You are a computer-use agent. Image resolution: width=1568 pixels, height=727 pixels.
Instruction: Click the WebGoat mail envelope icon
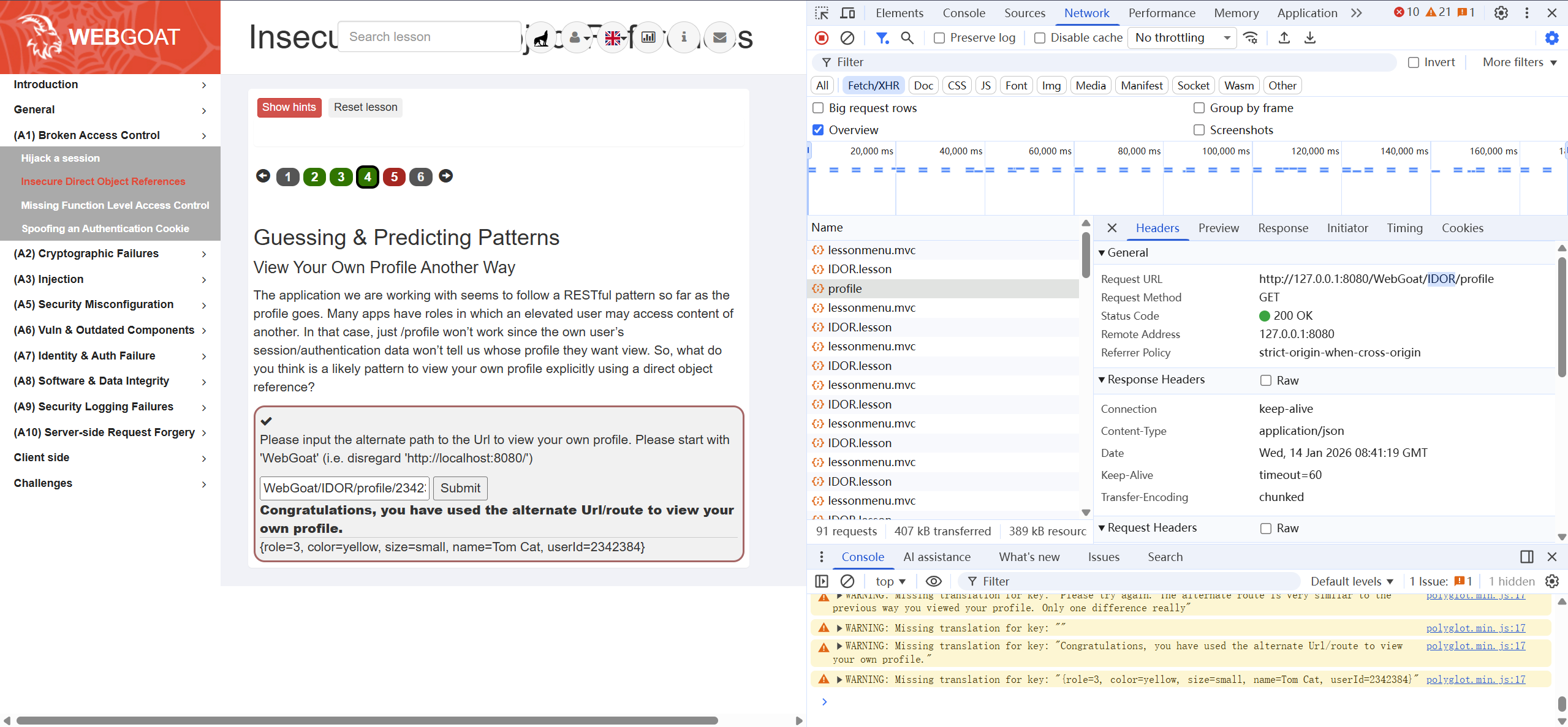(720, 38)
